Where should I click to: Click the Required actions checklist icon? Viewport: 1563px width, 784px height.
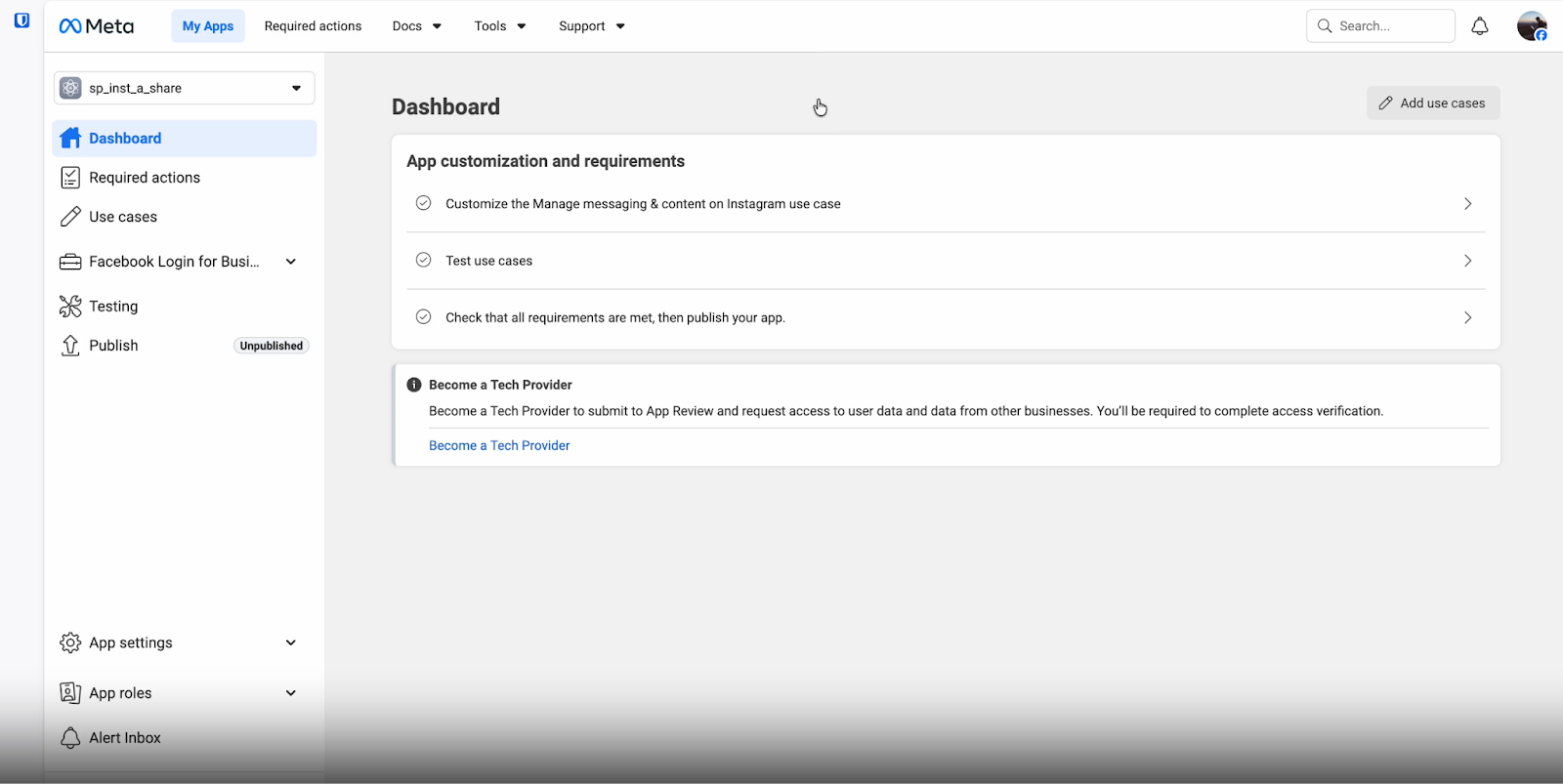pyautogui.click(x=70, y=178)
